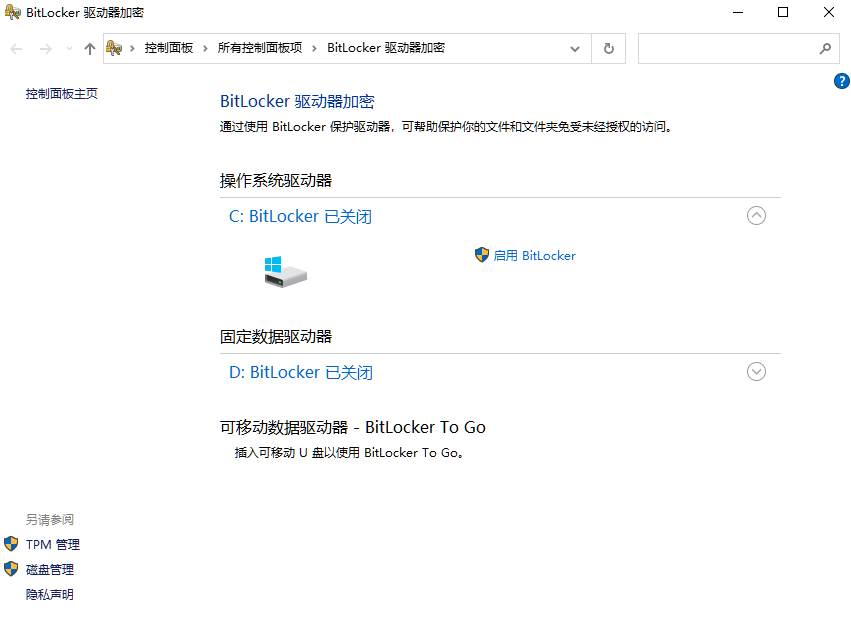Click D: BitLocker 已关闭 heading
Viewport: 851px width, 623px height.
tap(301, 372)
